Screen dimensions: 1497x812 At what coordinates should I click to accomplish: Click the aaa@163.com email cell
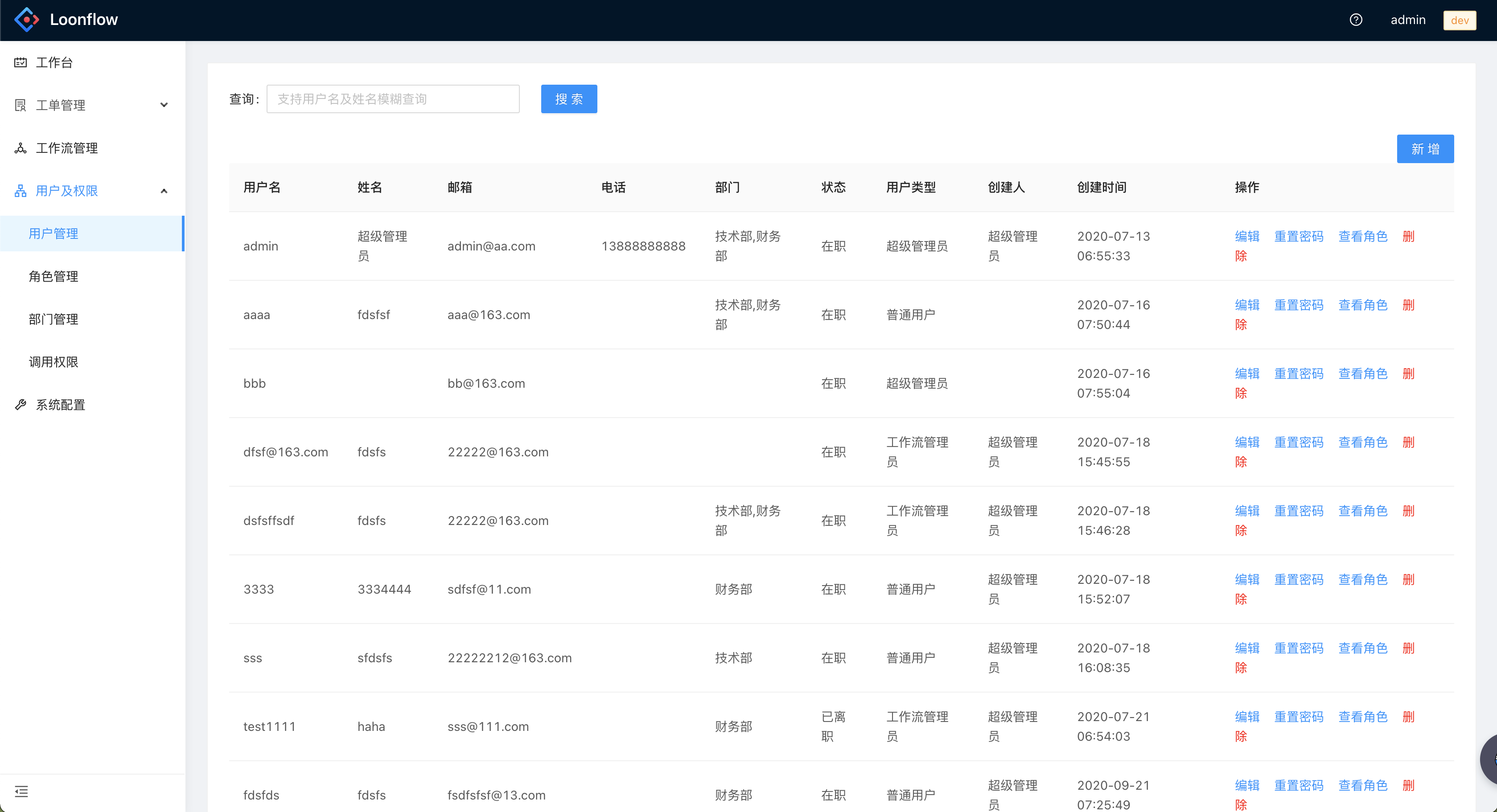pos(489,315)
